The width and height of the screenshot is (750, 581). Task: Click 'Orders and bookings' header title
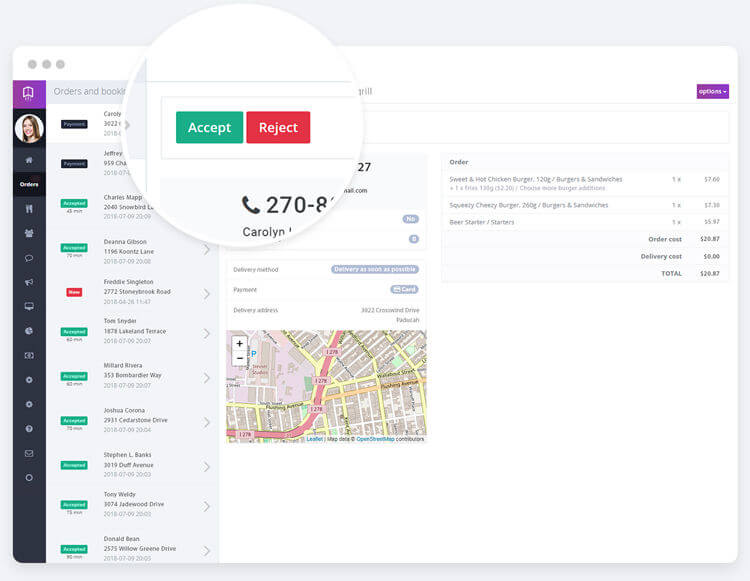pos(89,91)
